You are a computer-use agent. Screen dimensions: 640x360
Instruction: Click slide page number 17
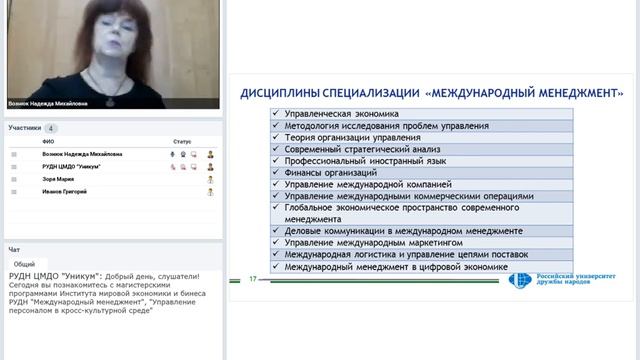click(x=253, y=279)
